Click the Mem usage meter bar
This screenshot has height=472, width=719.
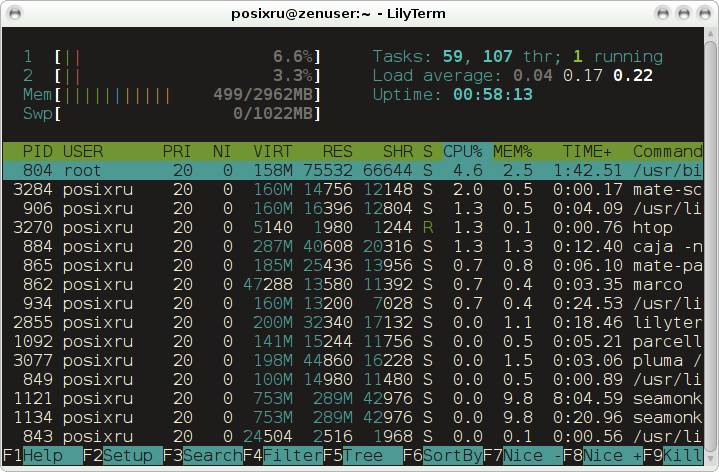click(188, 95)
